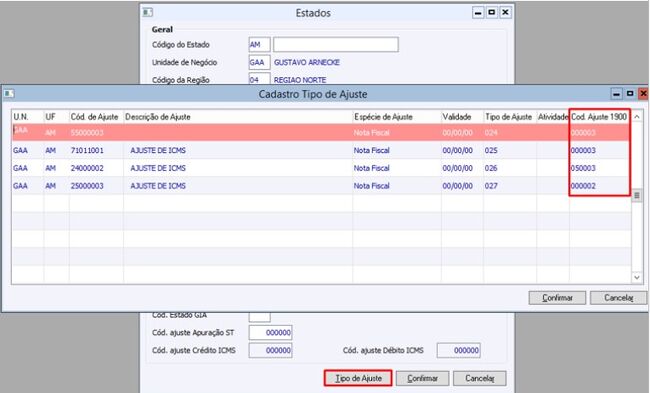Click Tipo de Ajuste value 026
650x393 pixels.
pyautogui.click(x=491, y=168)
